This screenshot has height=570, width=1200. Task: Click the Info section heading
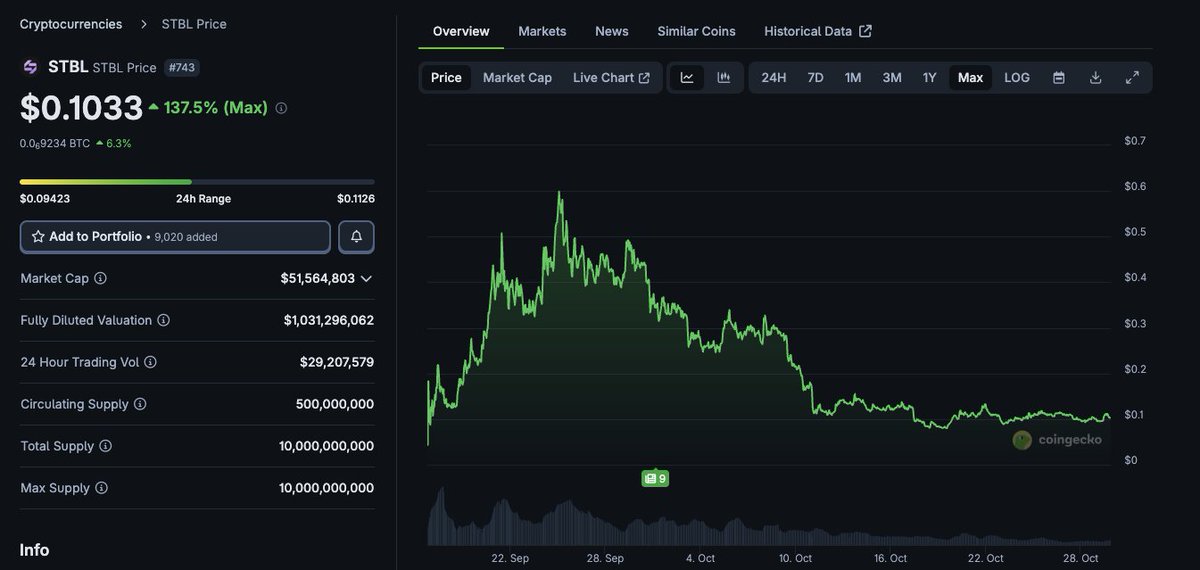pos(34,550)
